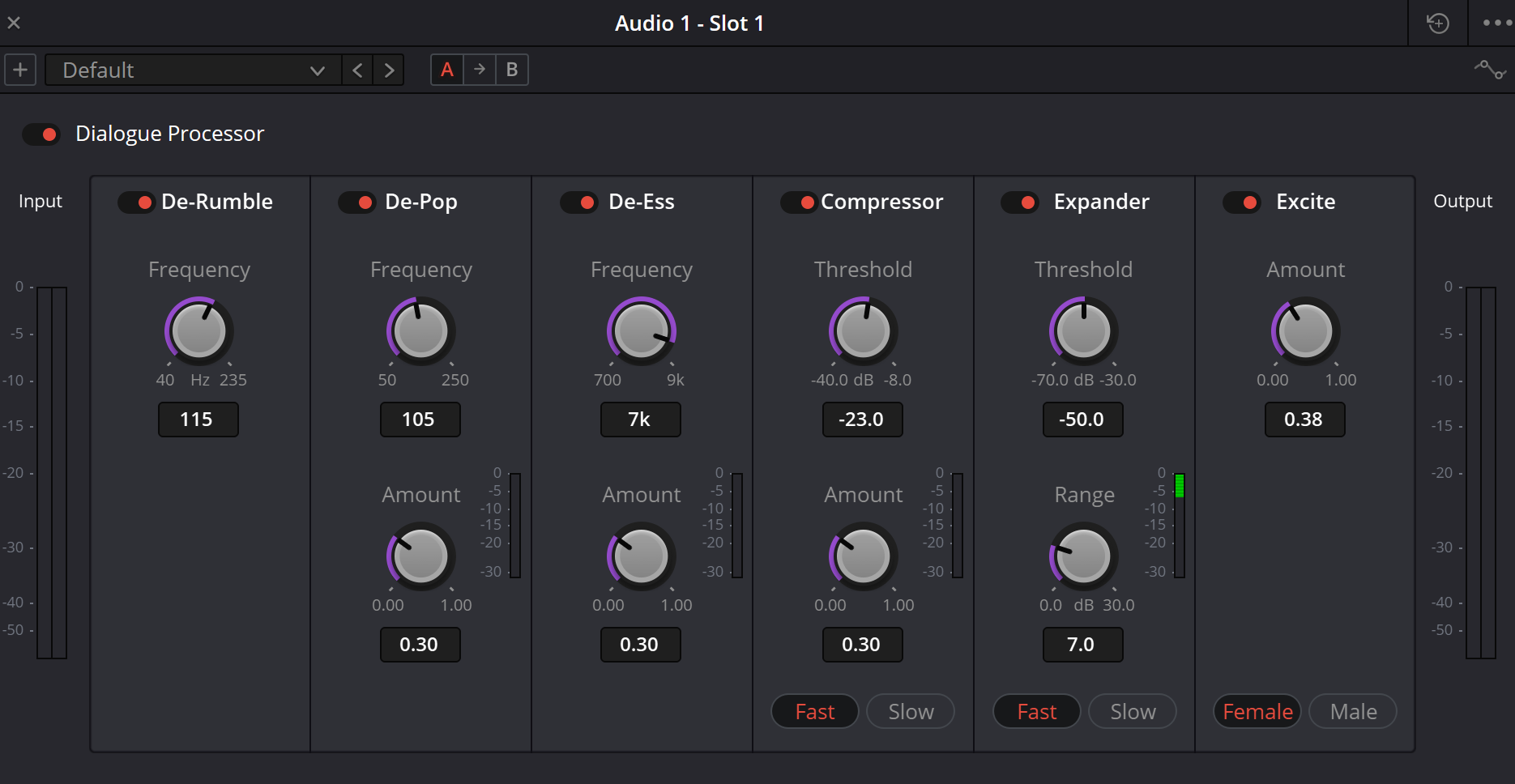Click the De-Ess Frequency knob
The image size is (1515, 784).
click(642, 330)
